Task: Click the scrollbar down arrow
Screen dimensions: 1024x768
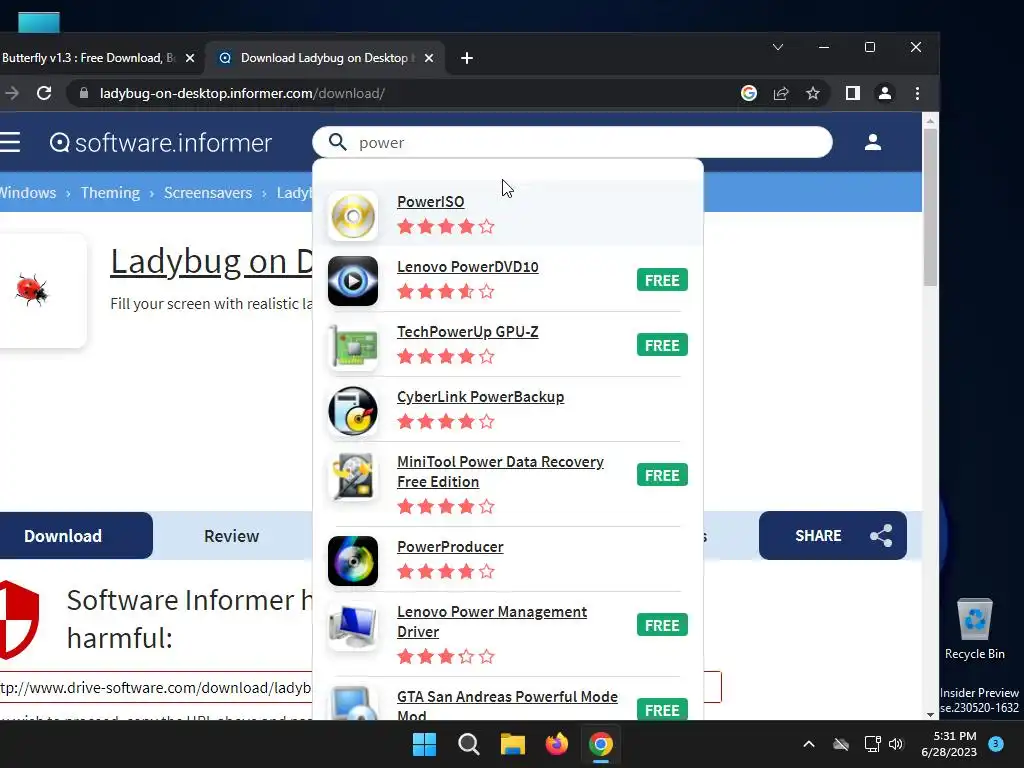Action: [930, 714]
